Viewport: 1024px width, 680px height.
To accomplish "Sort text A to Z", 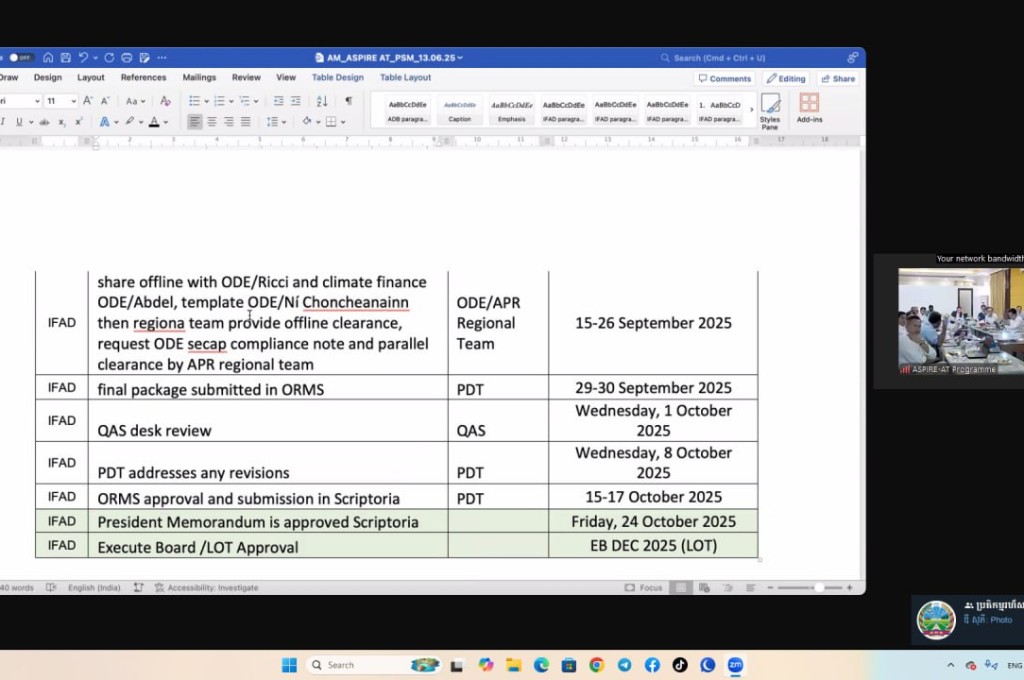I will [x=322, y=101].
